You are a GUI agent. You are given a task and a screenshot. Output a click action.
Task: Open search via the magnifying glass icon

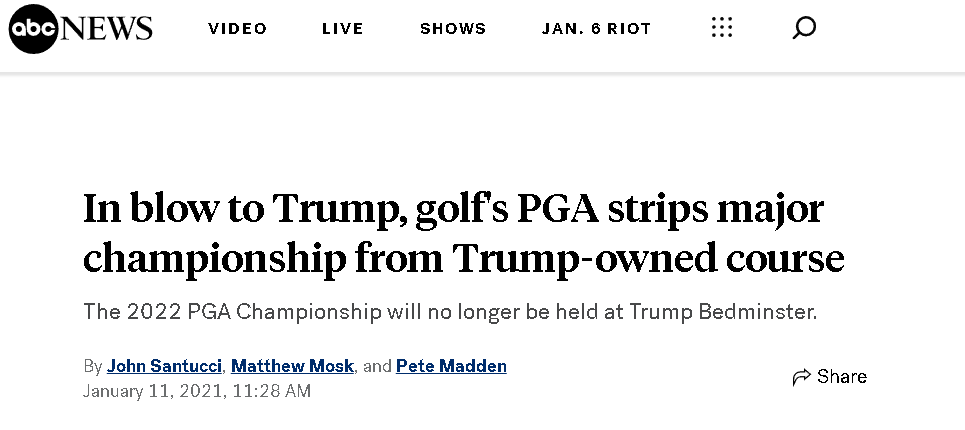[x=804, y=28]
